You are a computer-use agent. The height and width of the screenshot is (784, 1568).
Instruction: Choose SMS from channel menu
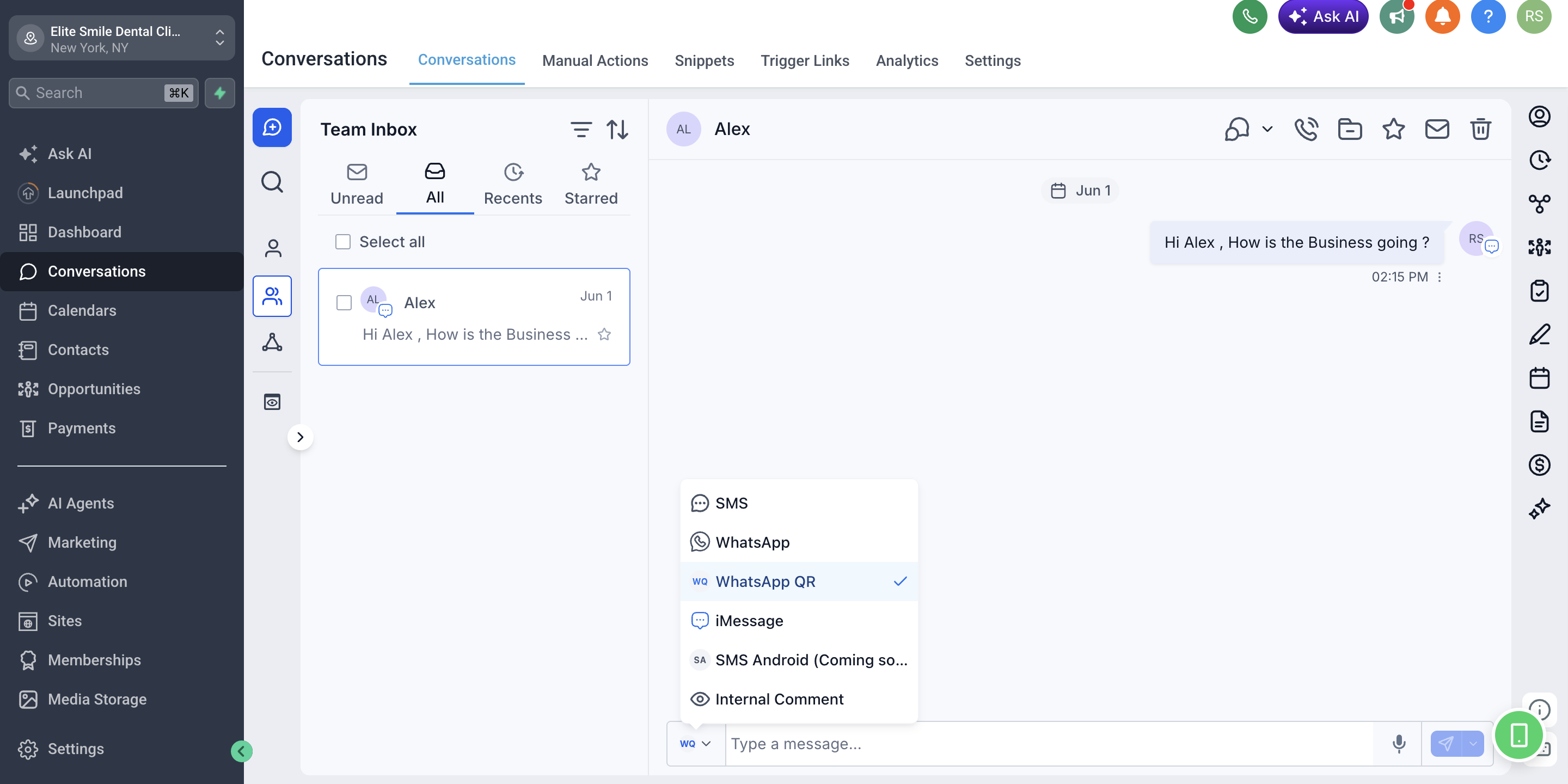(x=799, y=503)
